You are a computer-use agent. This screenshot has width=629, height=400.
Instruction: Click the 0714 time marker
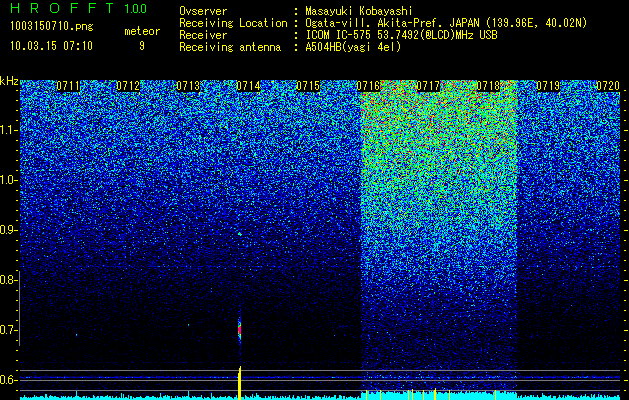pyautogui.click(x=248, y=86)
